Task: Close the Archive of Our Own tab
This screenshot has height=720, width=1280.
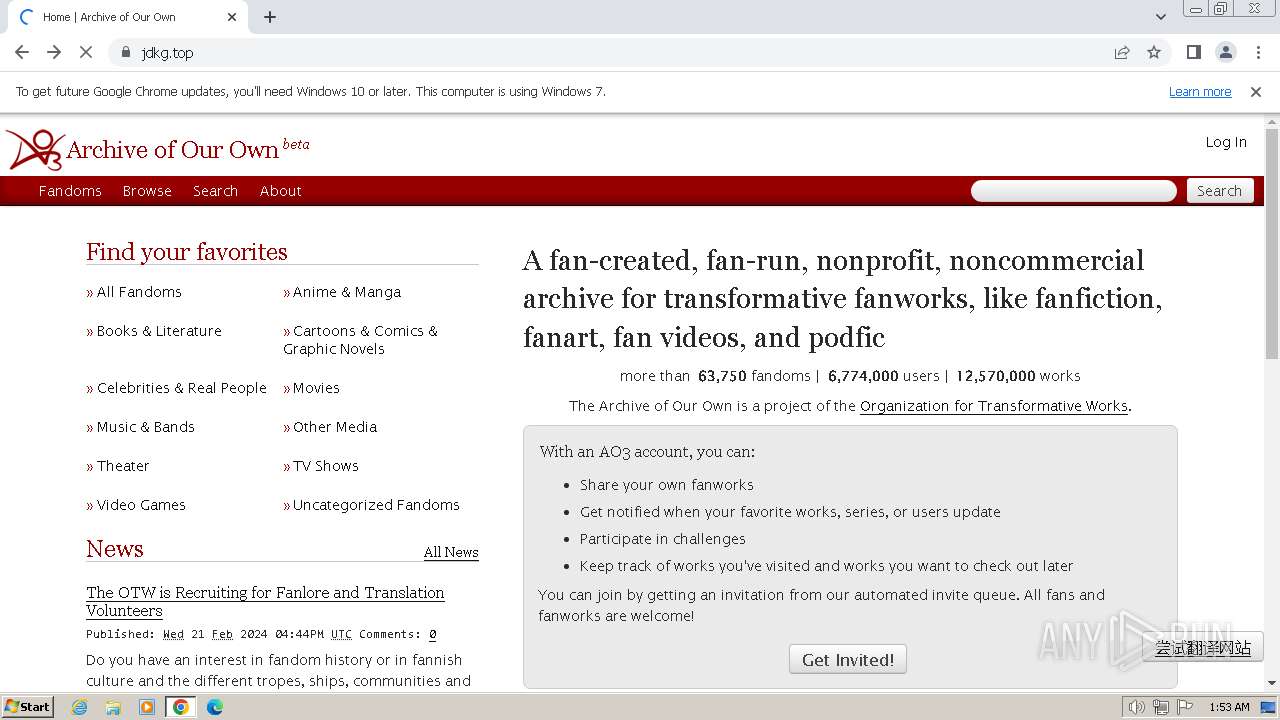Action: [232, 17]
